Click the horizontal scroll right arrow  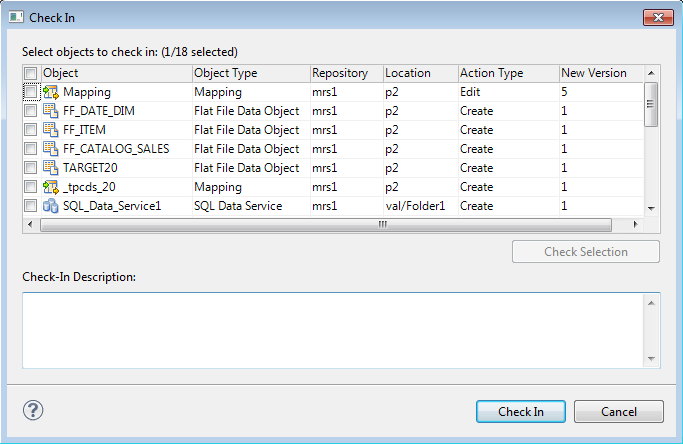click(x=636, y=224)
